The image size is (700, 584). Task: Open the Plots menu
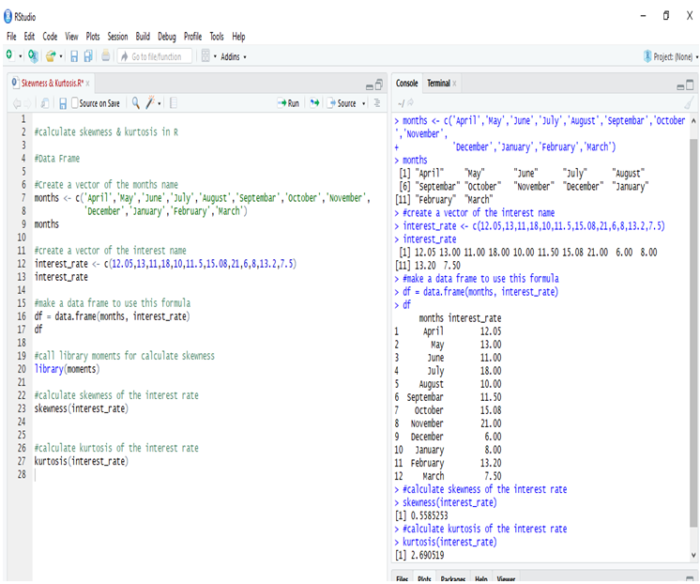click(92, 36)
